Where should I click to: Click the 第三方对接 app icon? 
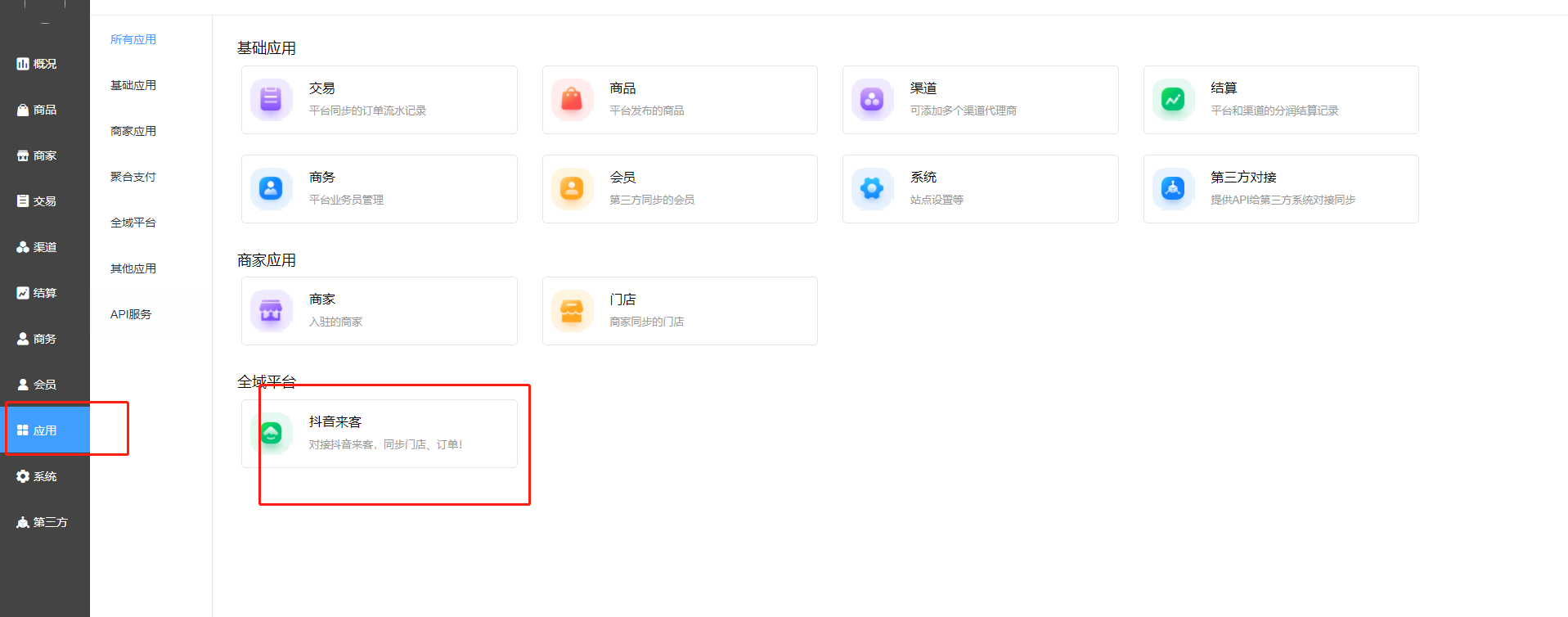(1173, 189)
